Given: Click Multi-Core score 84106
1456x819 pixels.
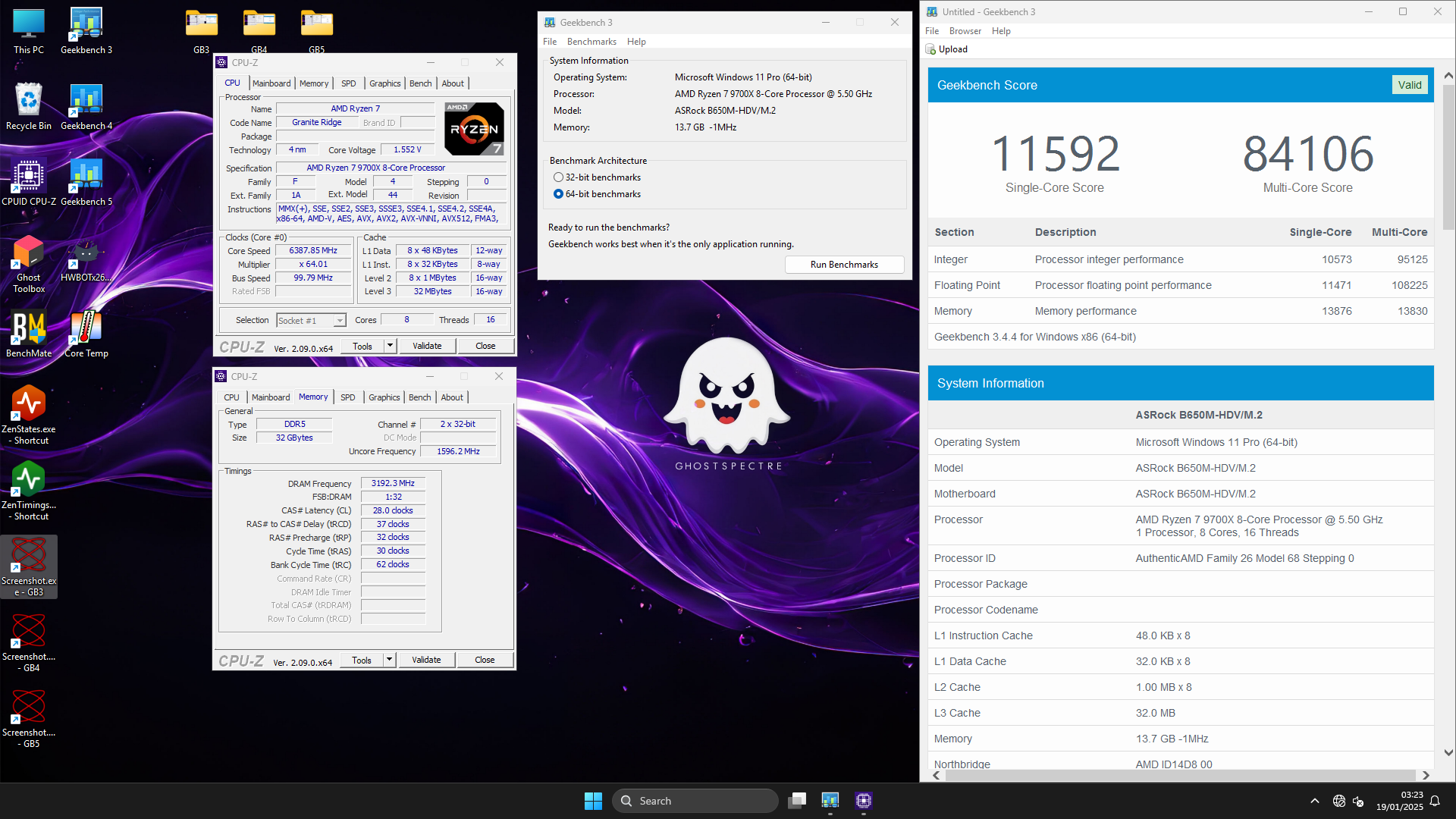Looking at the screenshot, I should tap(1308, 154).
